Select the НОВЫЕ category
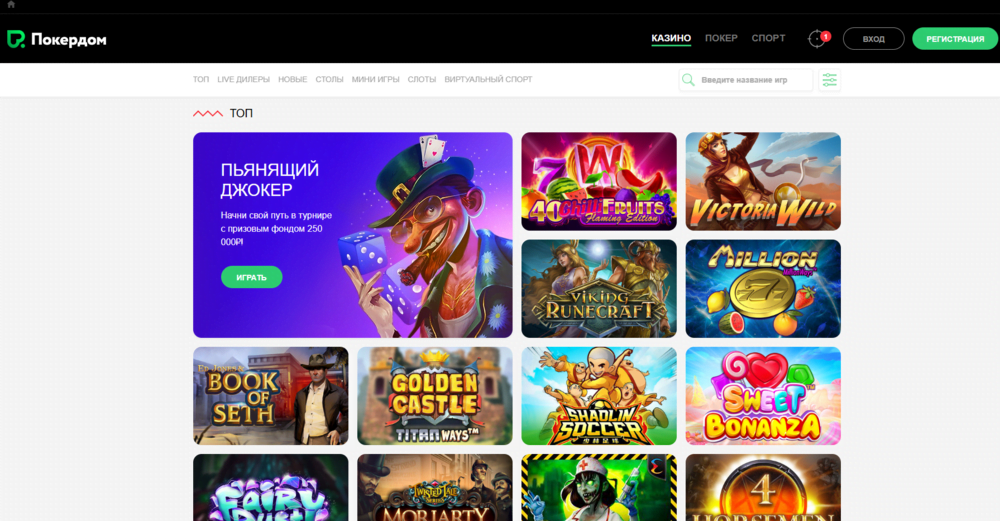 tap(293, 80)
